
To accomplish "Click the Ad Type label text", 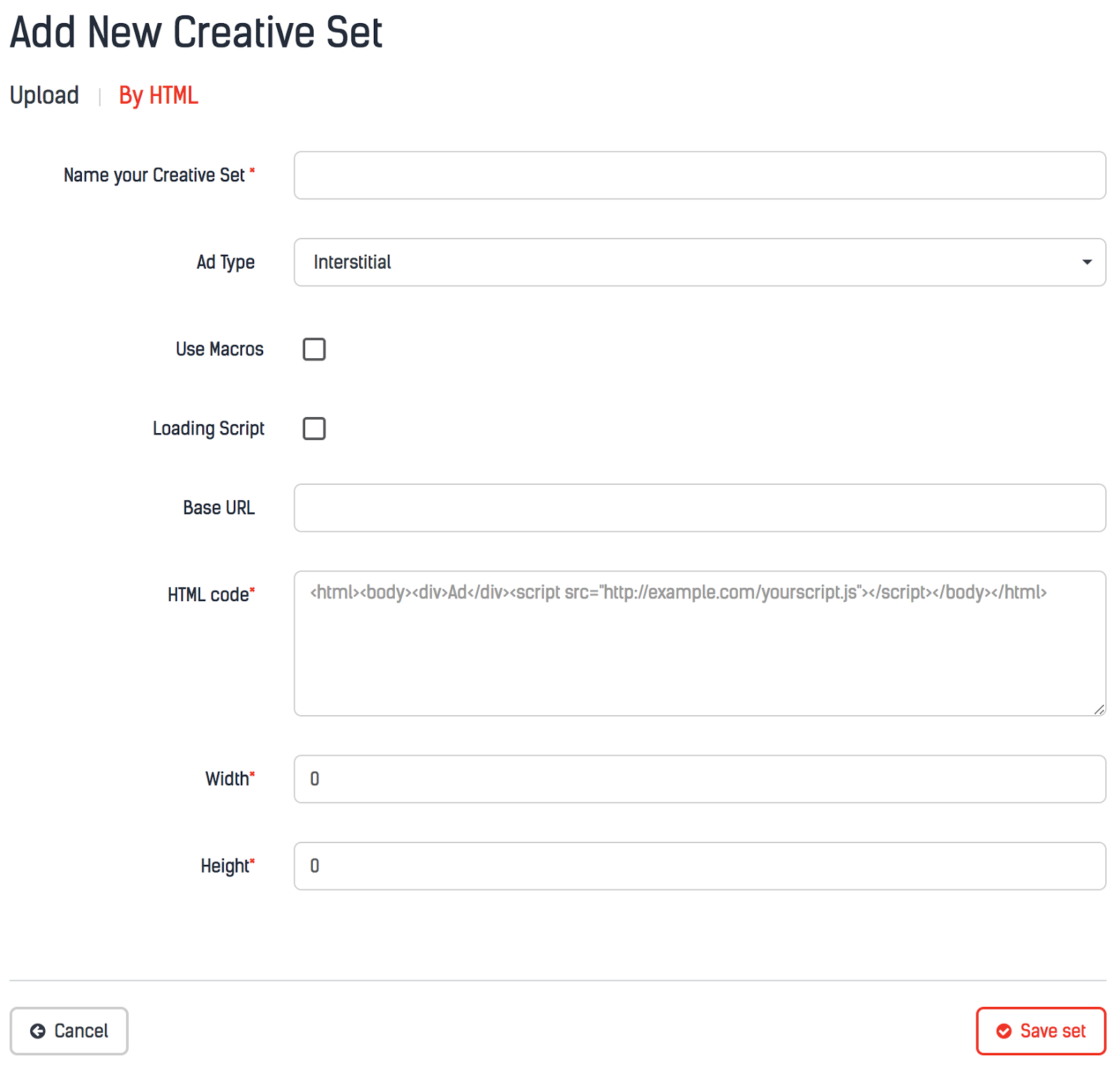I will 225,262.
